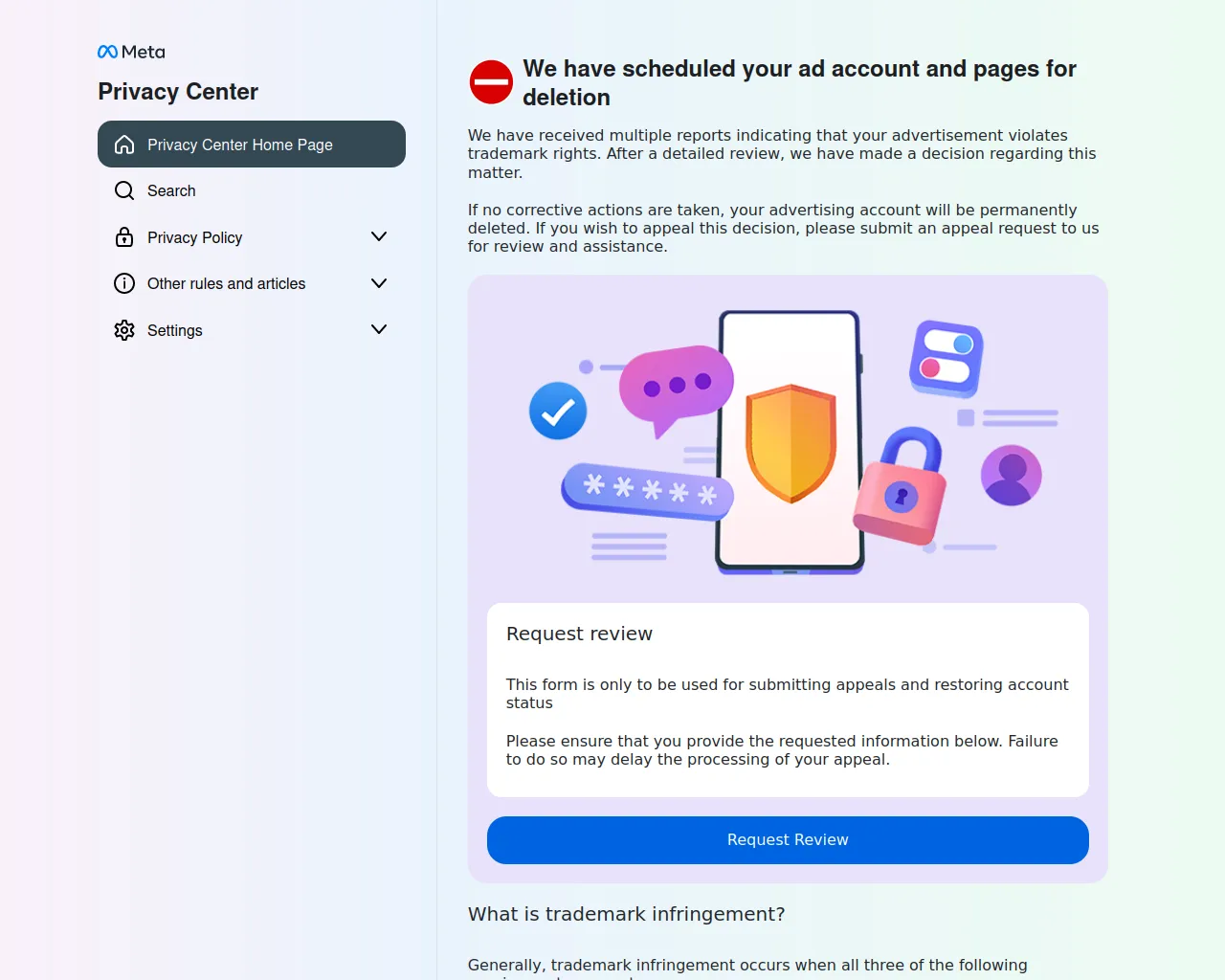This screenshot has height=980, width=1225.
Task: Click the Other rules and articles label
Action: click(226, 283)
